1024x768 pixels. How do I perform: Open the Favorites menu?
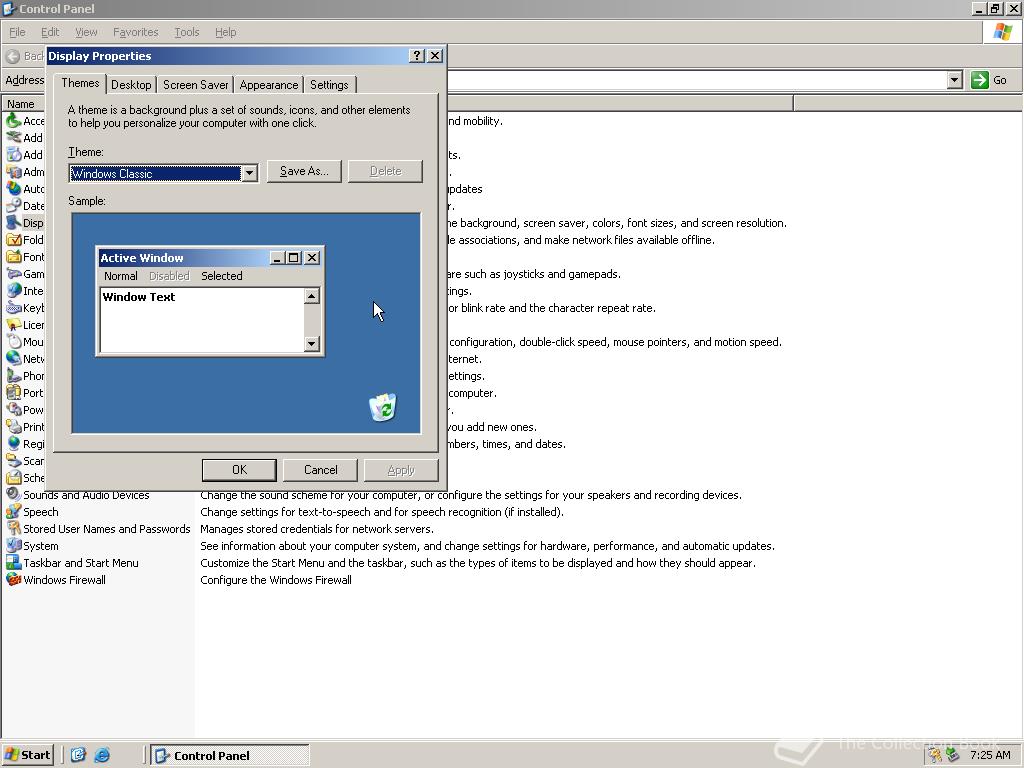tap(135, 32)
